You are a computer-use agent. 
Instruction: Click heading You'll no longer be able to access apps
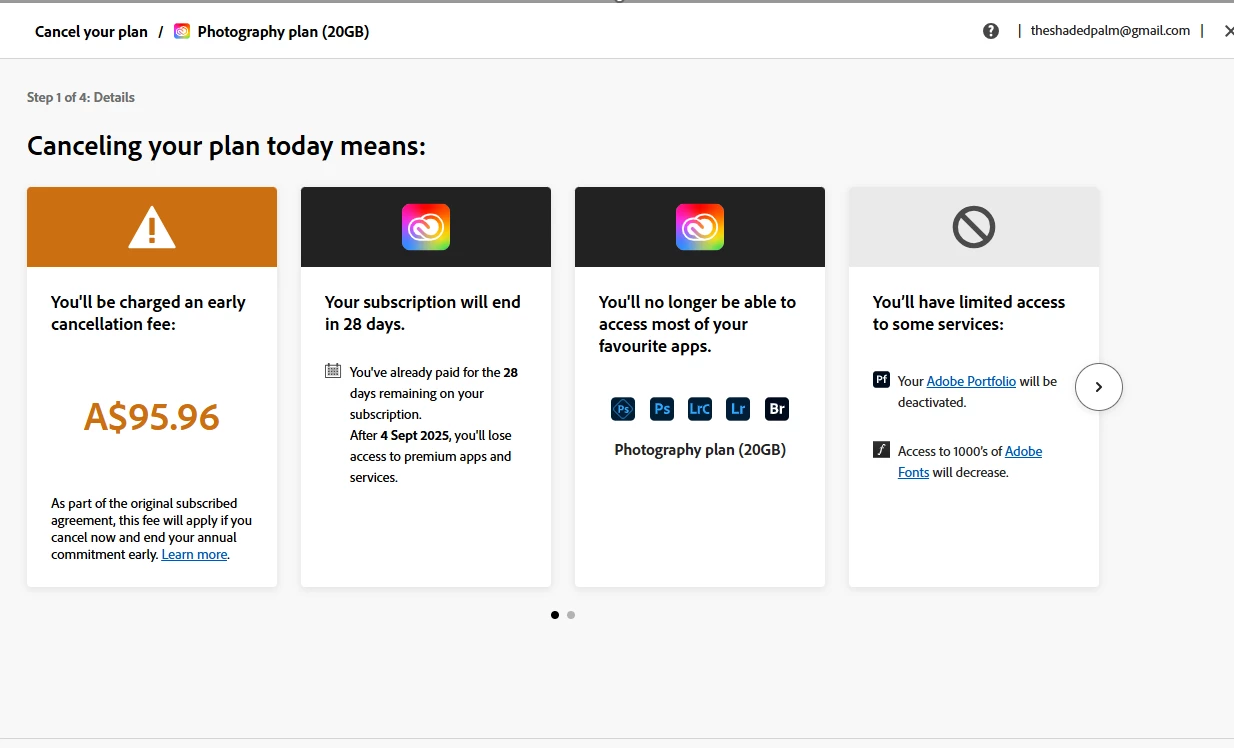(697, 324)
